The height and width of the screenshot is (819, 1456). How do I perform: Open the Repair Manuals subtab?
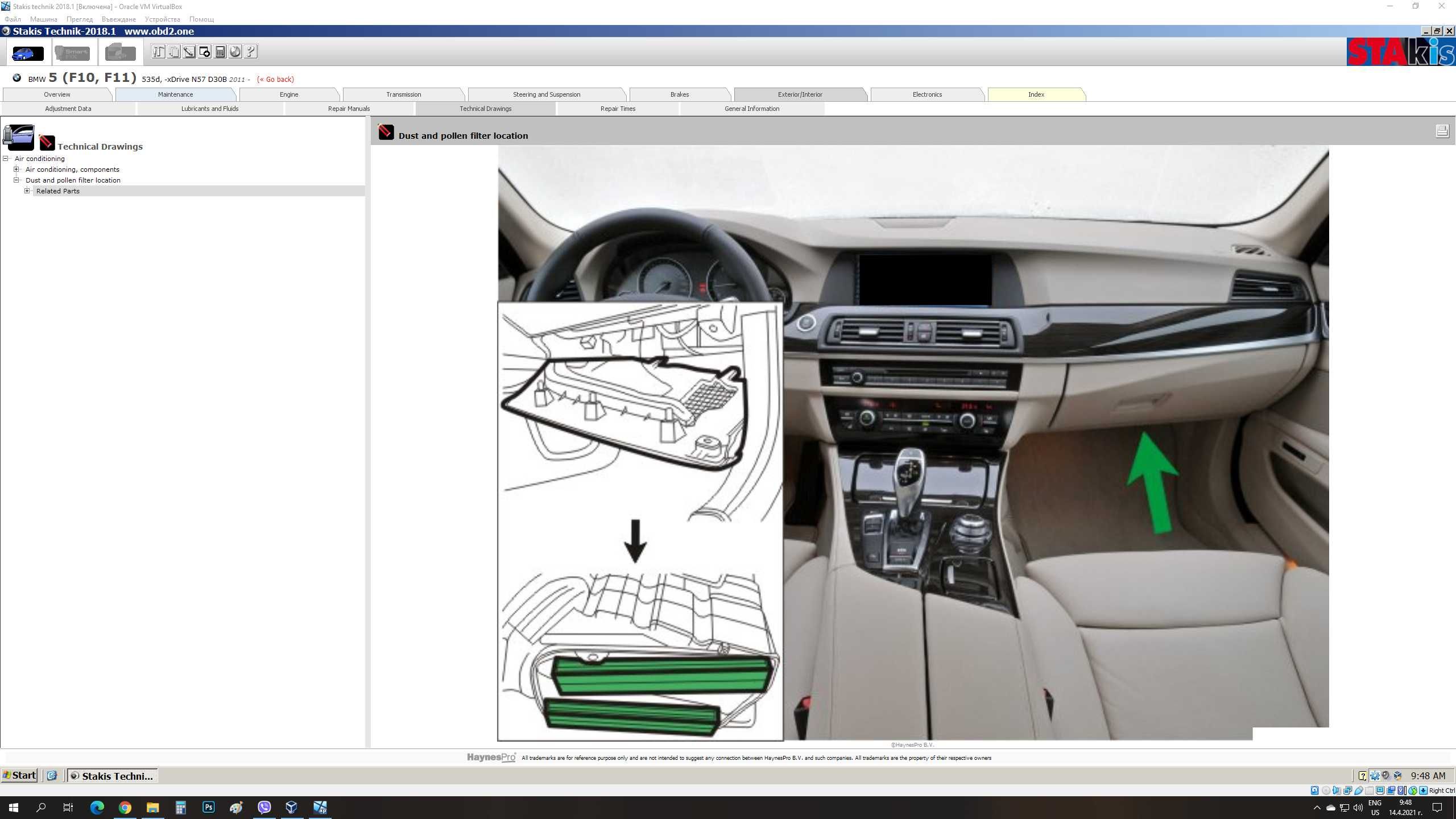coord(349,109)
